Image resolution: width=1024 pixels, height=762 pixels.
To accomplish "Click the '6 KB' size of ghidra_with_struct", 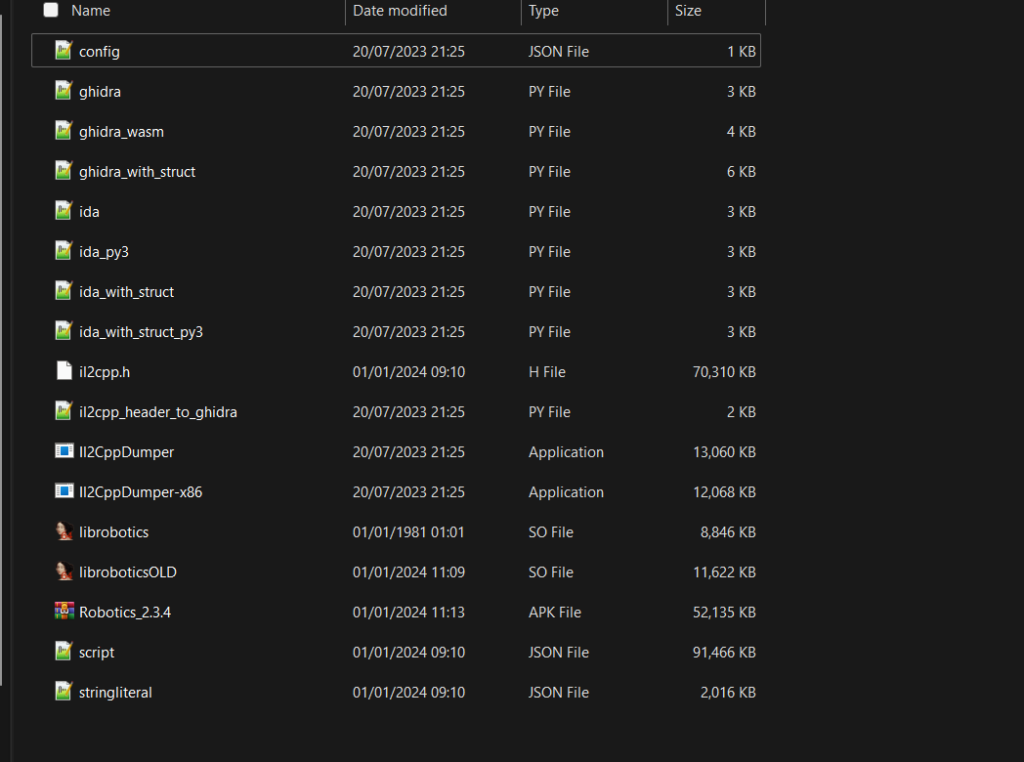I will 741,172.
